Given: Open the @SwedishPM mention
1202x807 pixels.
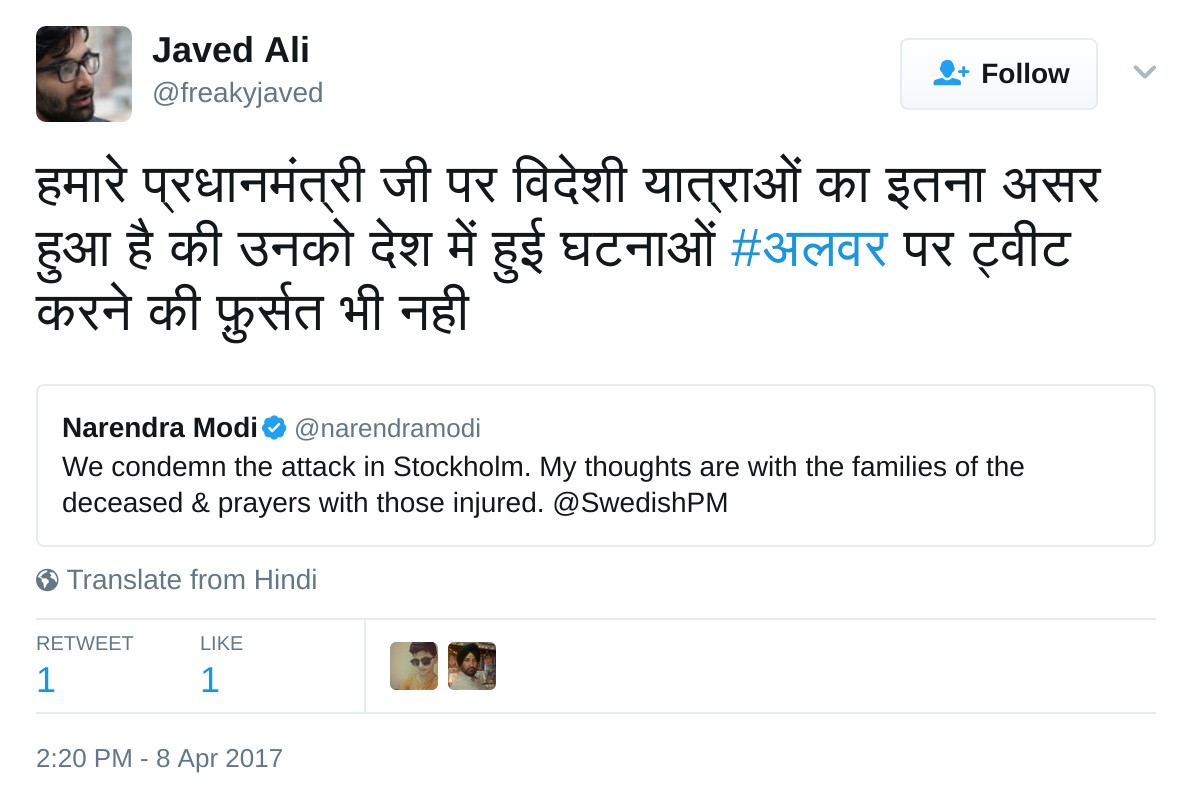Looking at the screenshot, I should click(640, 502).
